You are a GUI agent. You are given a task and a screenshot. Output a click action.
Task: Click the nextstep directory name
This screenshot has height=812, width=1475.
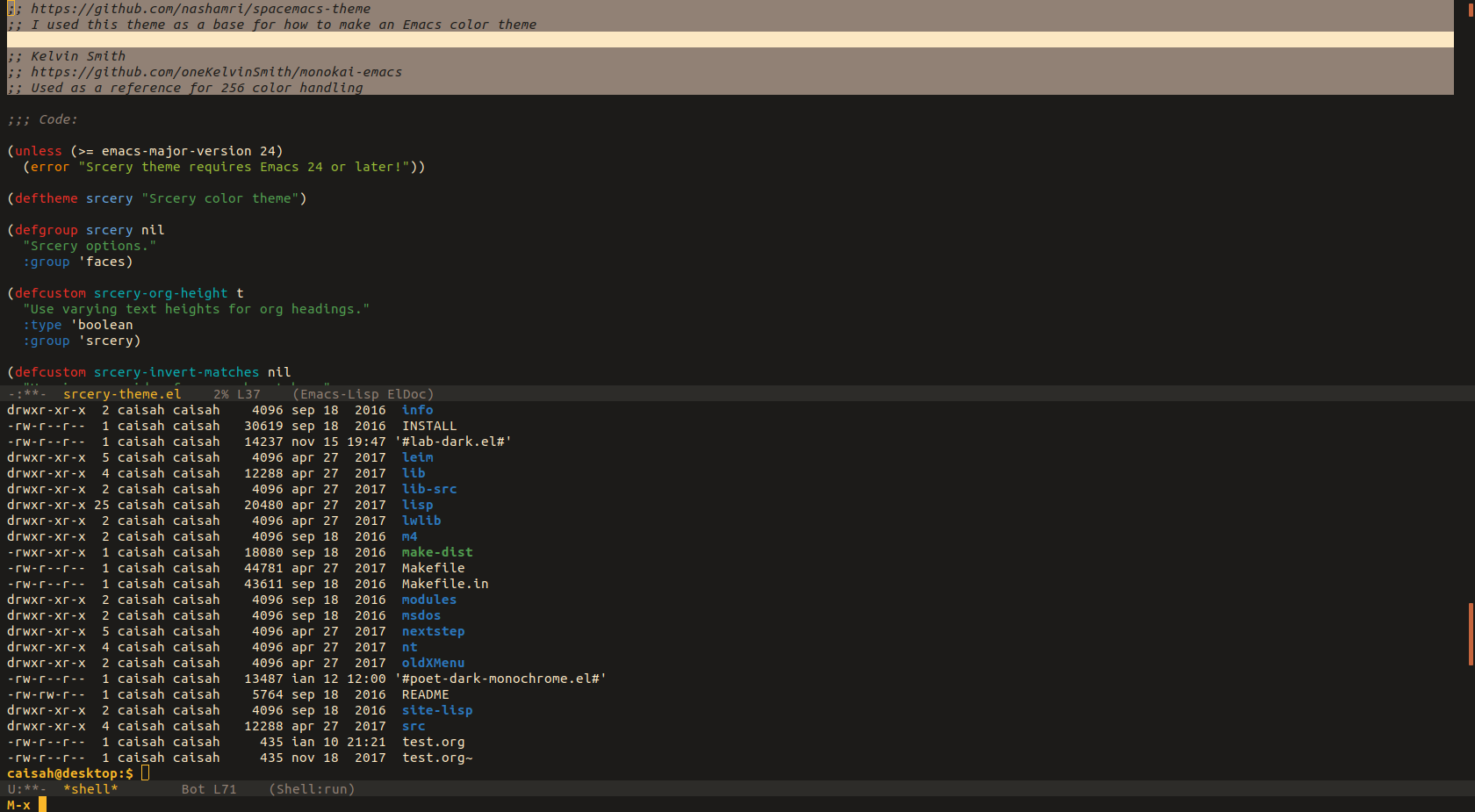click(433, 631)
